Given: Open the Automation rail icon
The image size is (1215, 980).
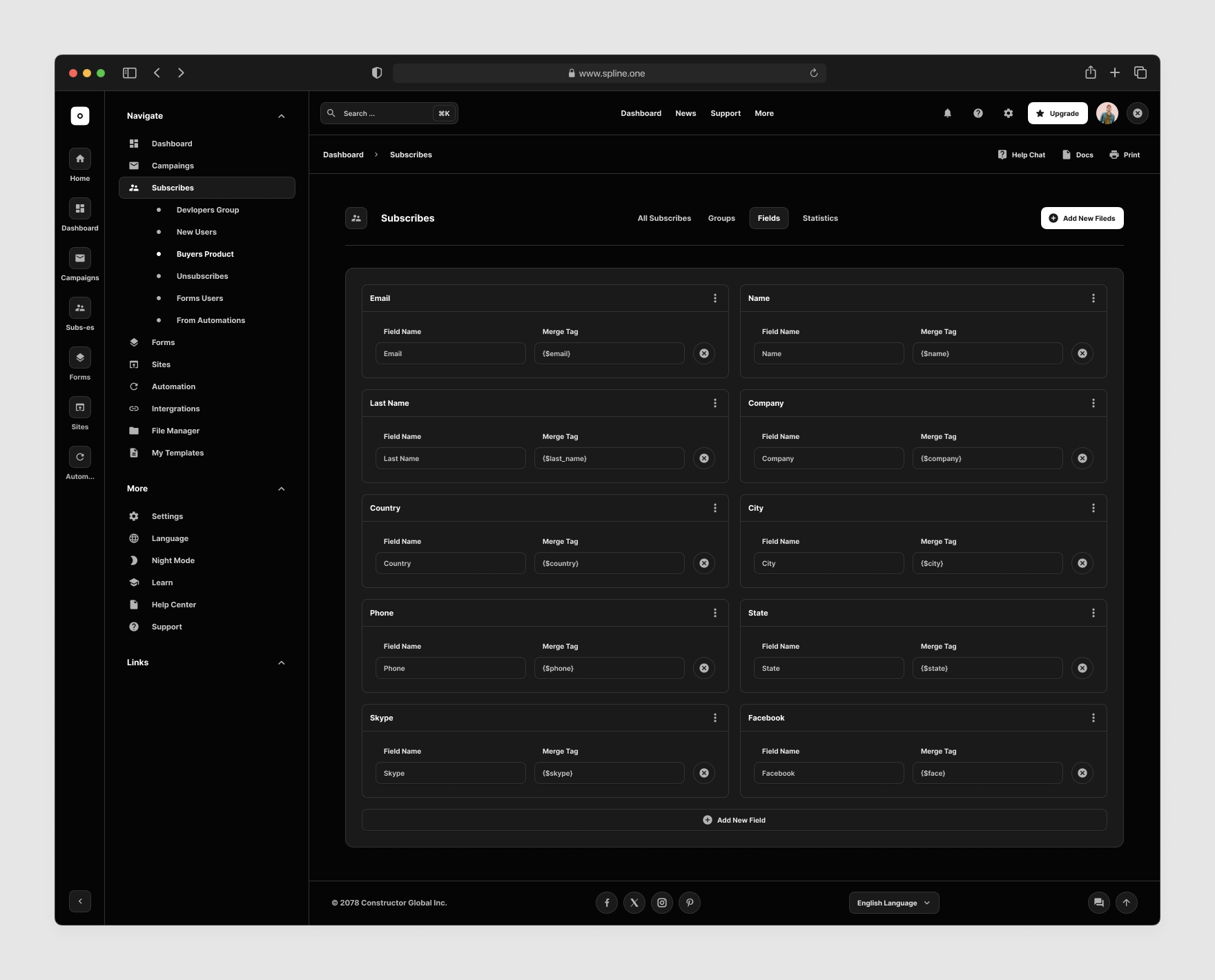Looking at the screenshot, I should 80,457.
